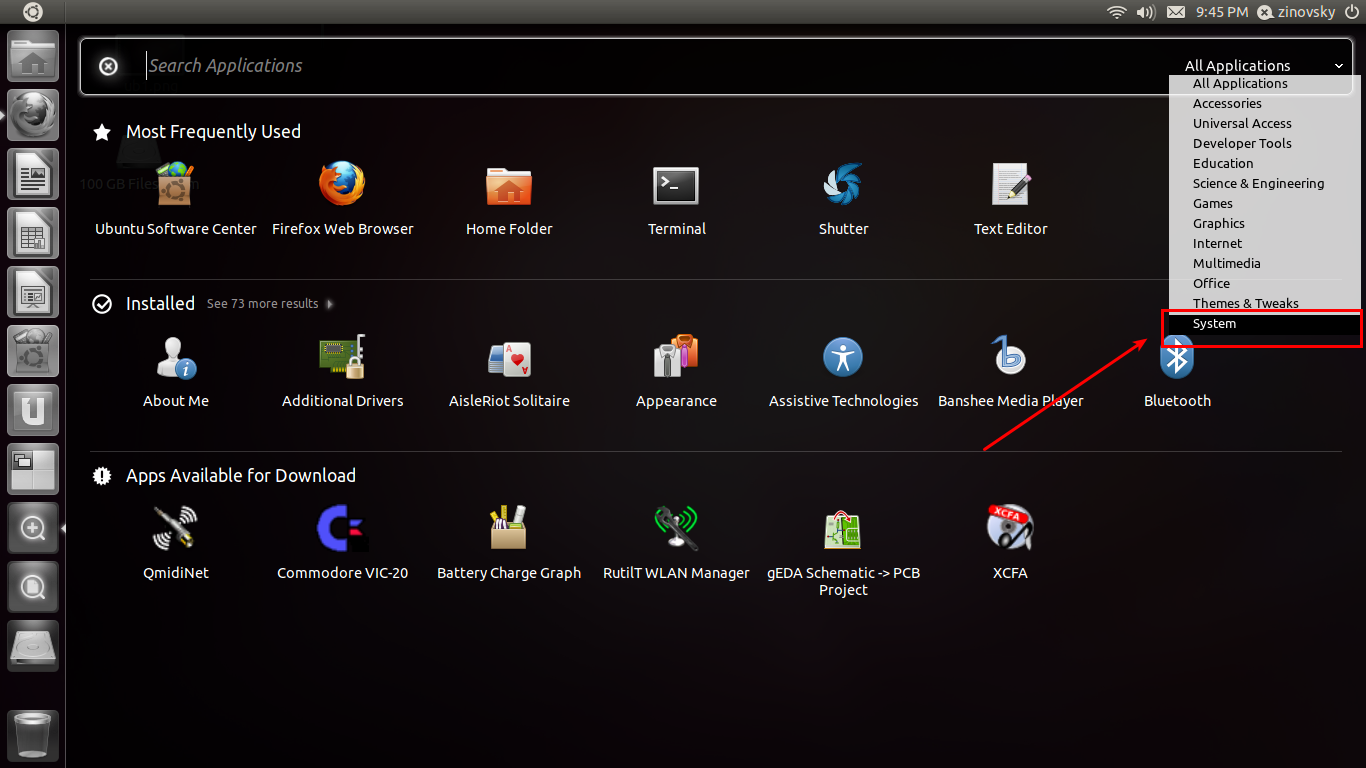Open the power session menu
Viewport: 1366px width, 768px height.
1352,12
